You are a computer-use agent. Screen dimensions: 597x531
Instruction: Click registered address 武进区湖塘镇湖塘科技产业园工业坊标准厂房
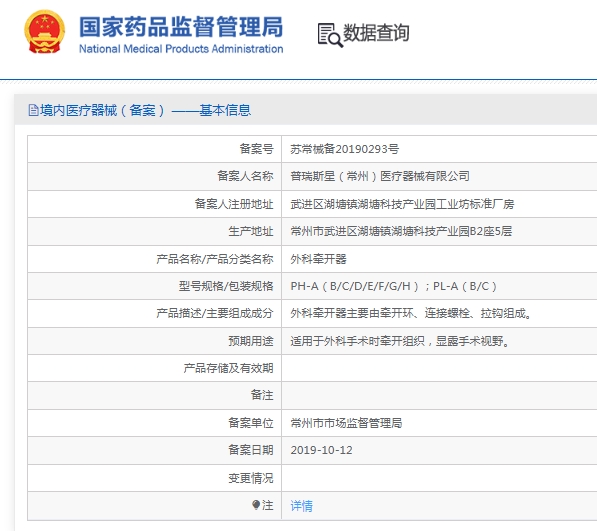402,204
